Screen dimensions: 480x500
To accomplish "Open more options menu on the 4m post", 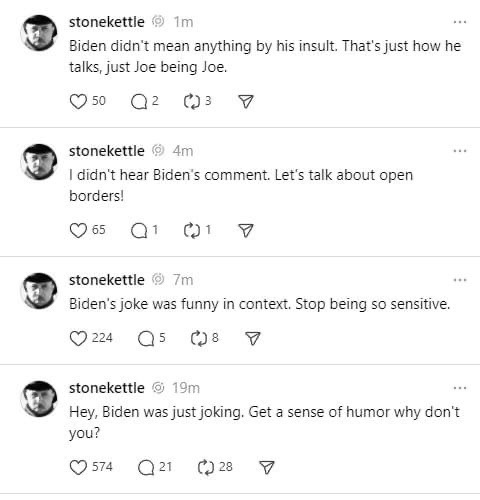I will 460,151.
